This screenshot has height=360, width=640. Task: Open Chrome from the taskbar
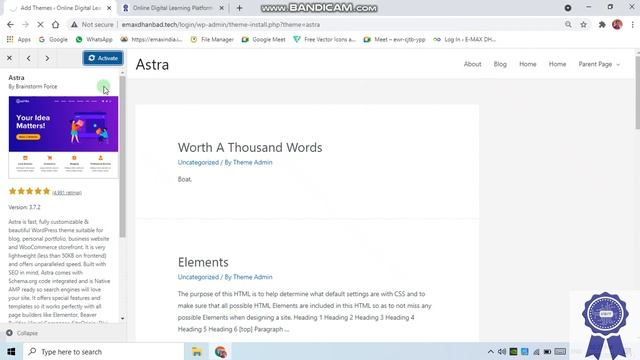[220, 351]
